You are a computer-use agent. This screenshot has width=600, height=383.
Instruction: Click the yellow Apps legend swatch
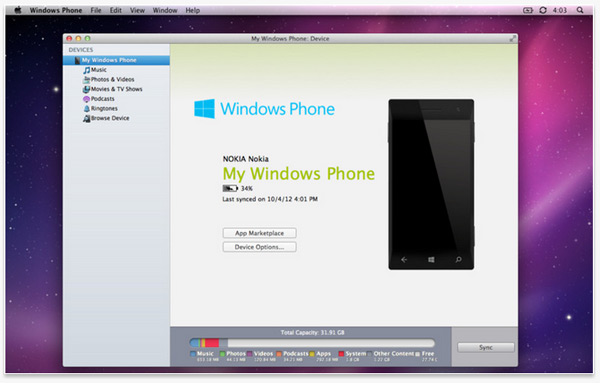click(x=312, y=354)
